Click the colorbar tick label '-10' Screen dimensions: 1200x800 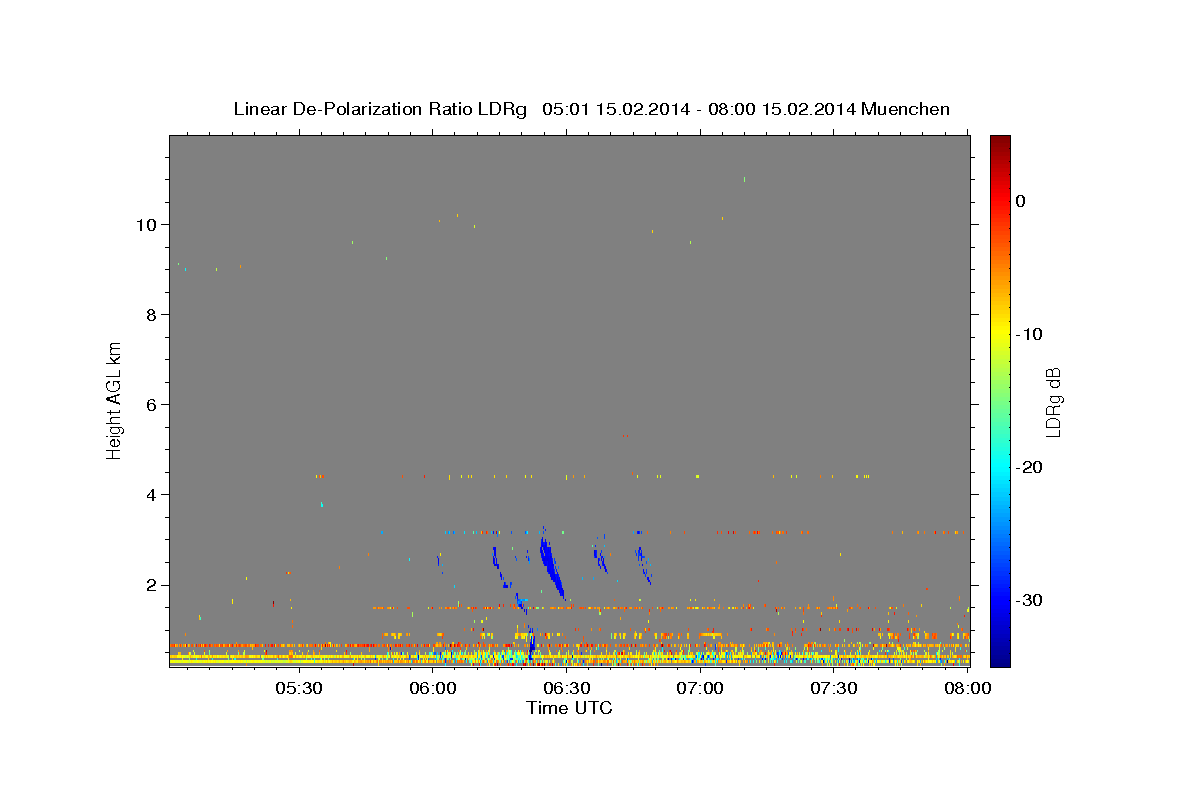[1030, 334]
